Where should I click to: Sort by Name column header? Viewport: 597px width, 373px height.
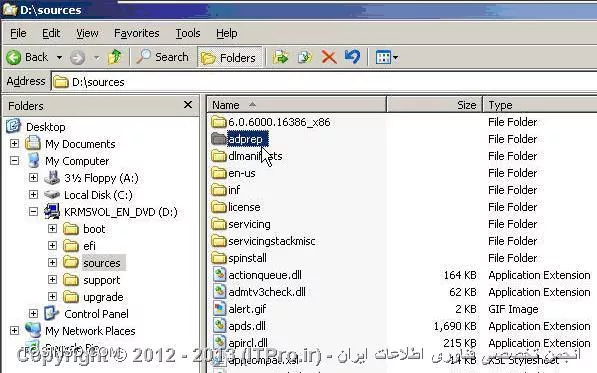(297, 105)
